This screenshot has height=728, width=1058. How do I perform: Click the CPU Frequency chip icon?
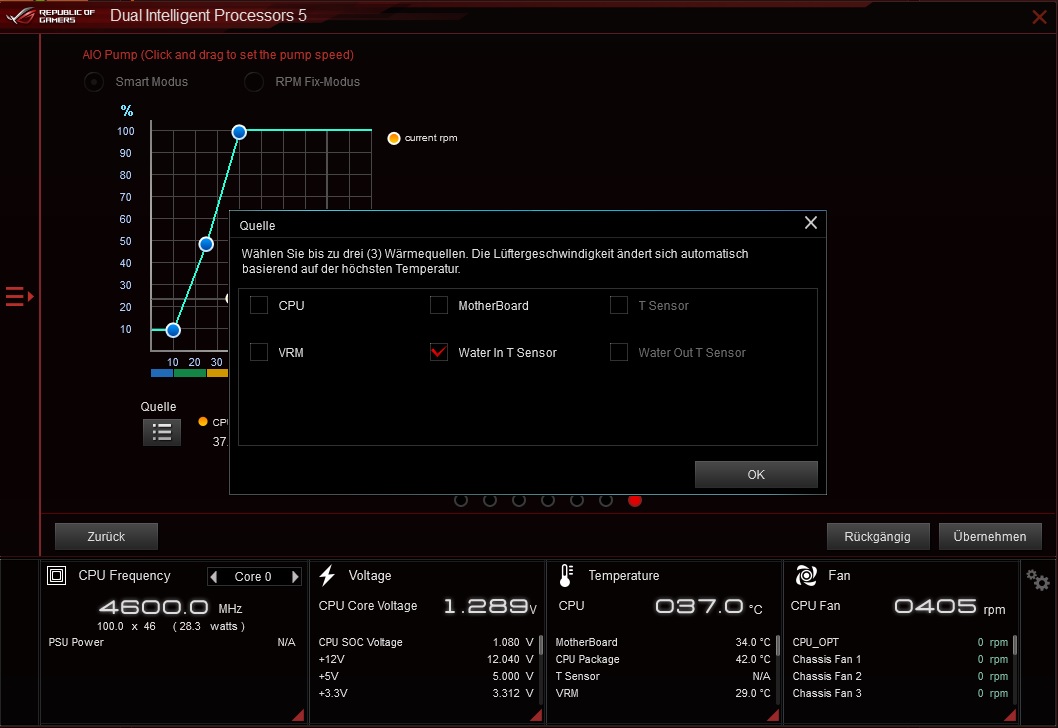pos(57,576)
